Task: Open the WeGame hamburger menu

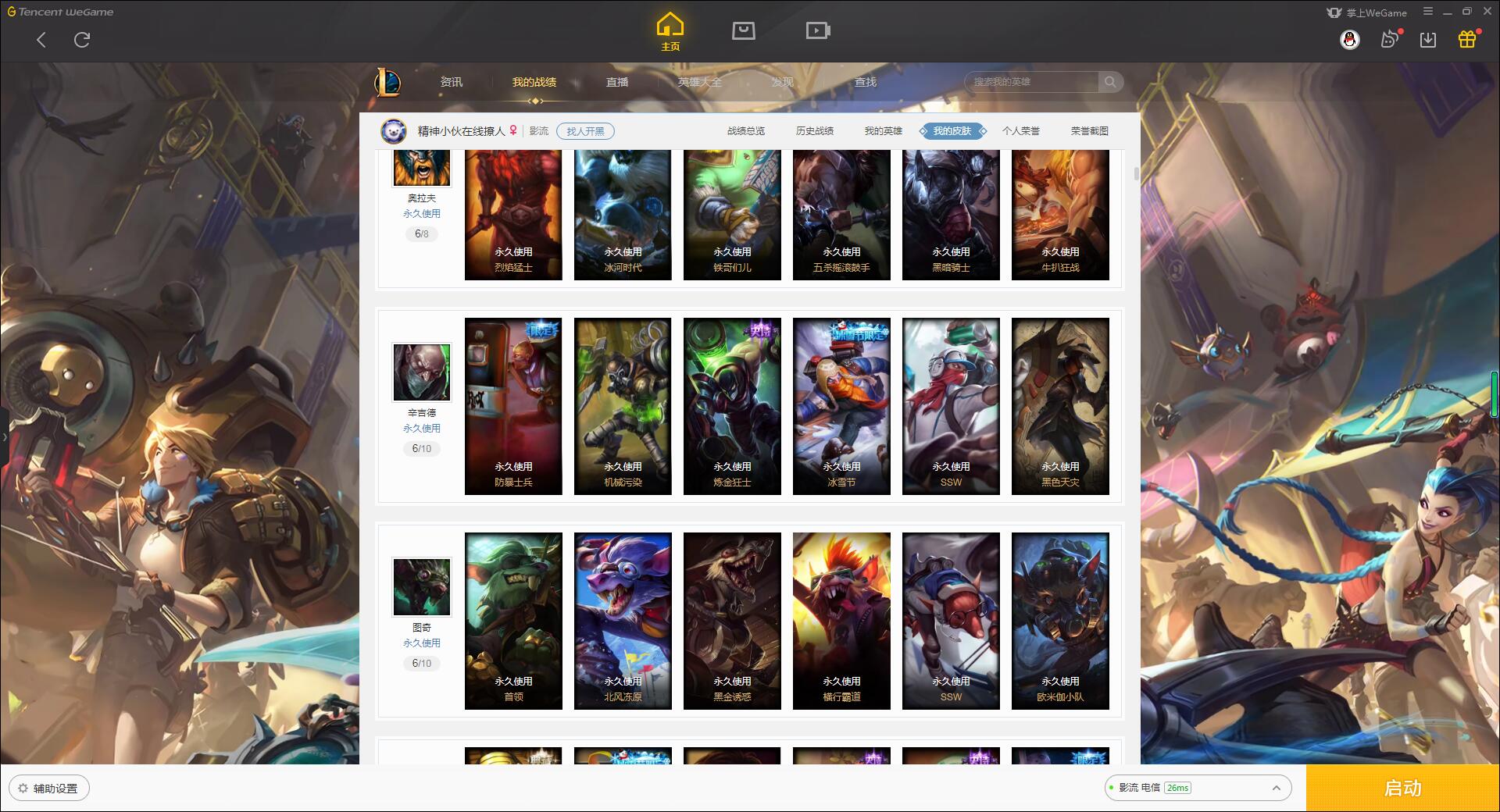Action: (x=1428, y=12)
